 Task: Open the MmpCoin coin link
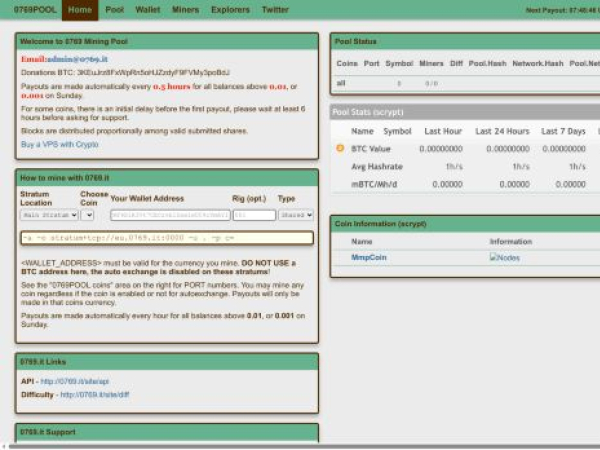368,257
